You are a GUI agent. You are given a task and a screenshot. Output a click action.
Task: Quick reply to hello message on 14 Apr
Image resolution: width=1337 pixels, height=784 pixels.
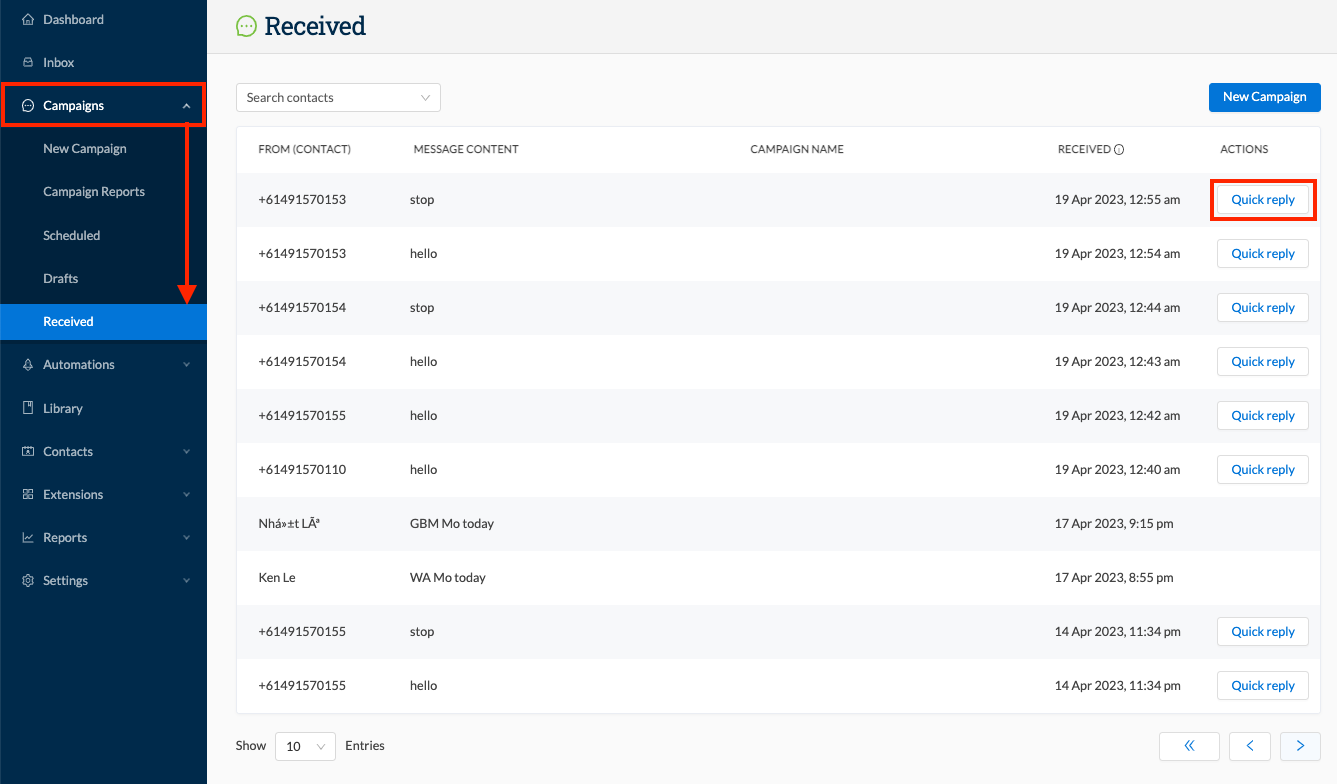tap(1263, 686)
